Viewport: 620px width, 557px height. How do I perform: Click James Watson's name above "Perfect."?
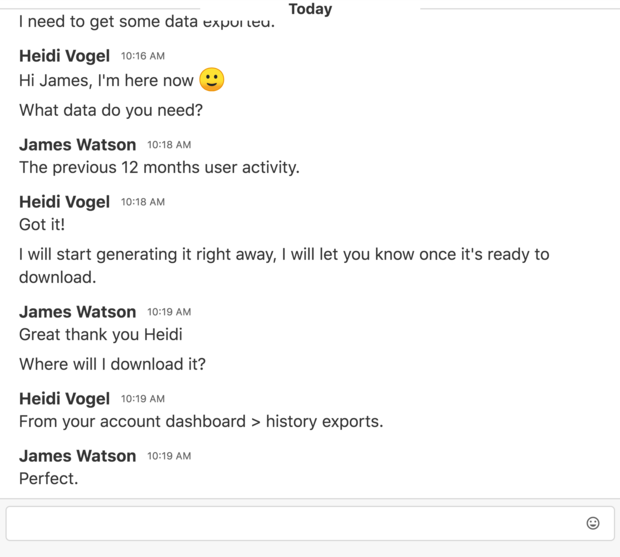coord(77,455)
